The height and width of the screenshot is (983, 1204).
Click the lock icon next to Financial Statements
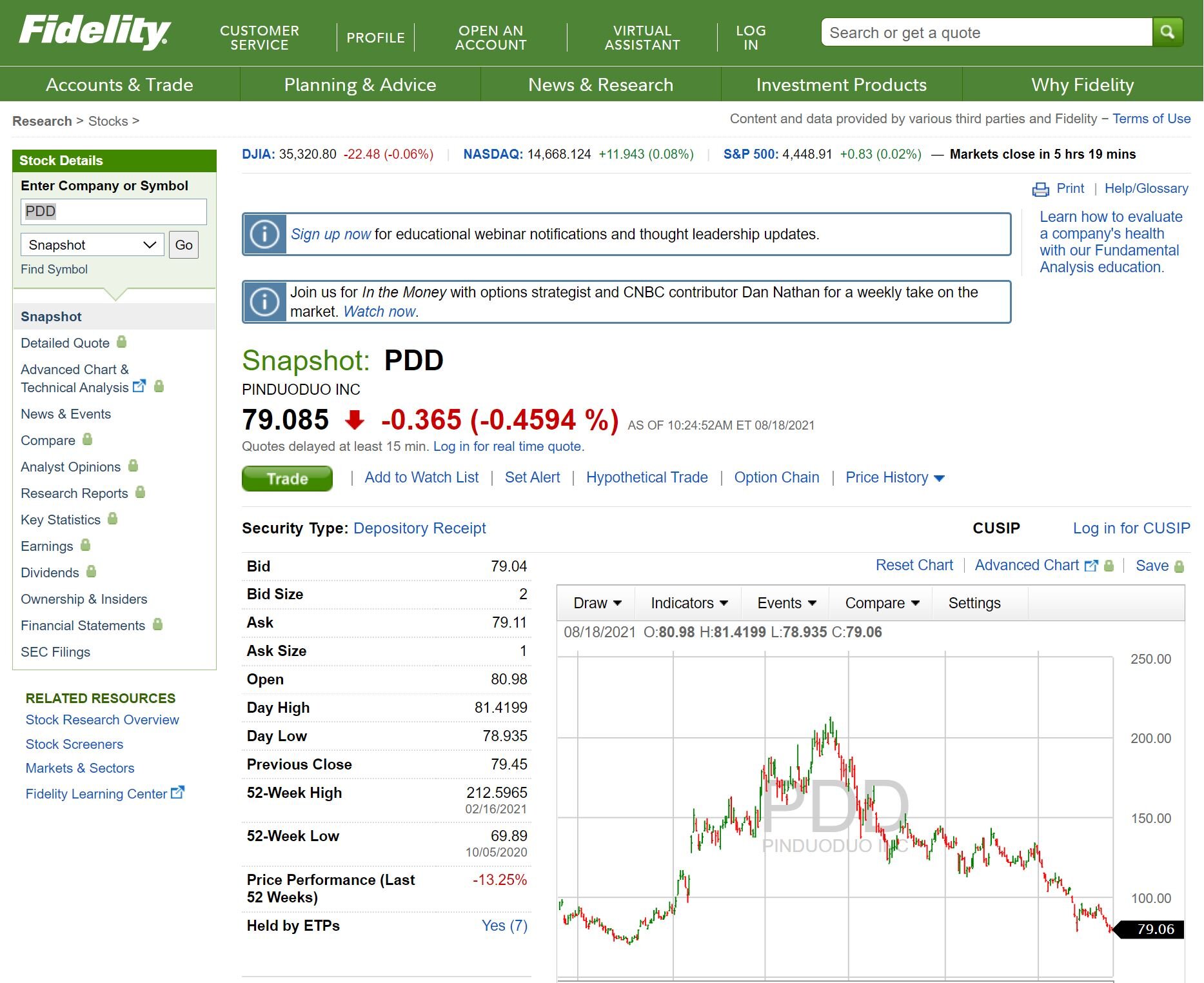click(157, 624)
